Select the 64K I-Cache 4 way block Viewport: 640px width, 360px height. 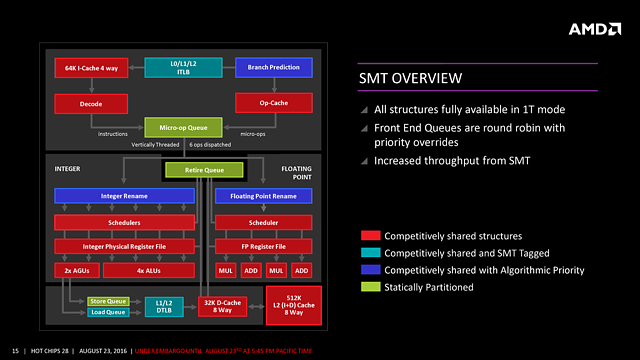(x=91, y=68)
